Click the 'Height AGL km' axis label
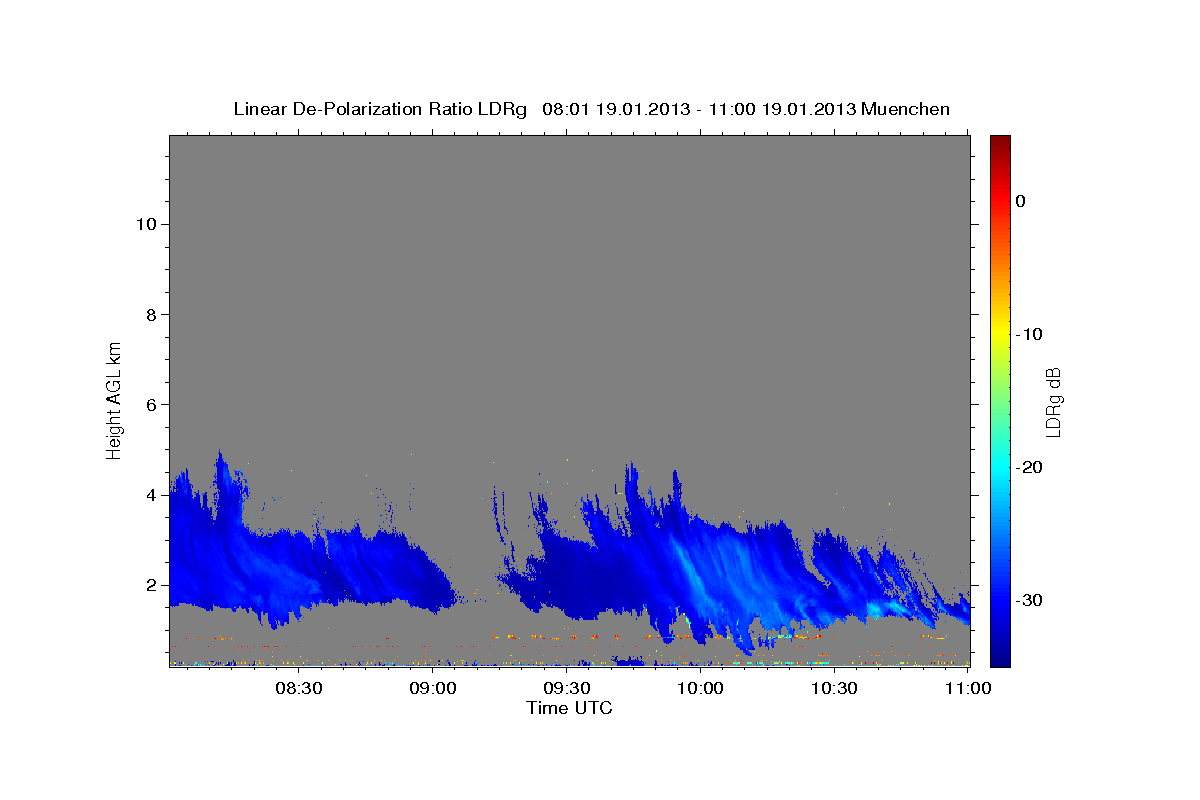Screen dimensions: 1200x800 click(x=114, y=400)
